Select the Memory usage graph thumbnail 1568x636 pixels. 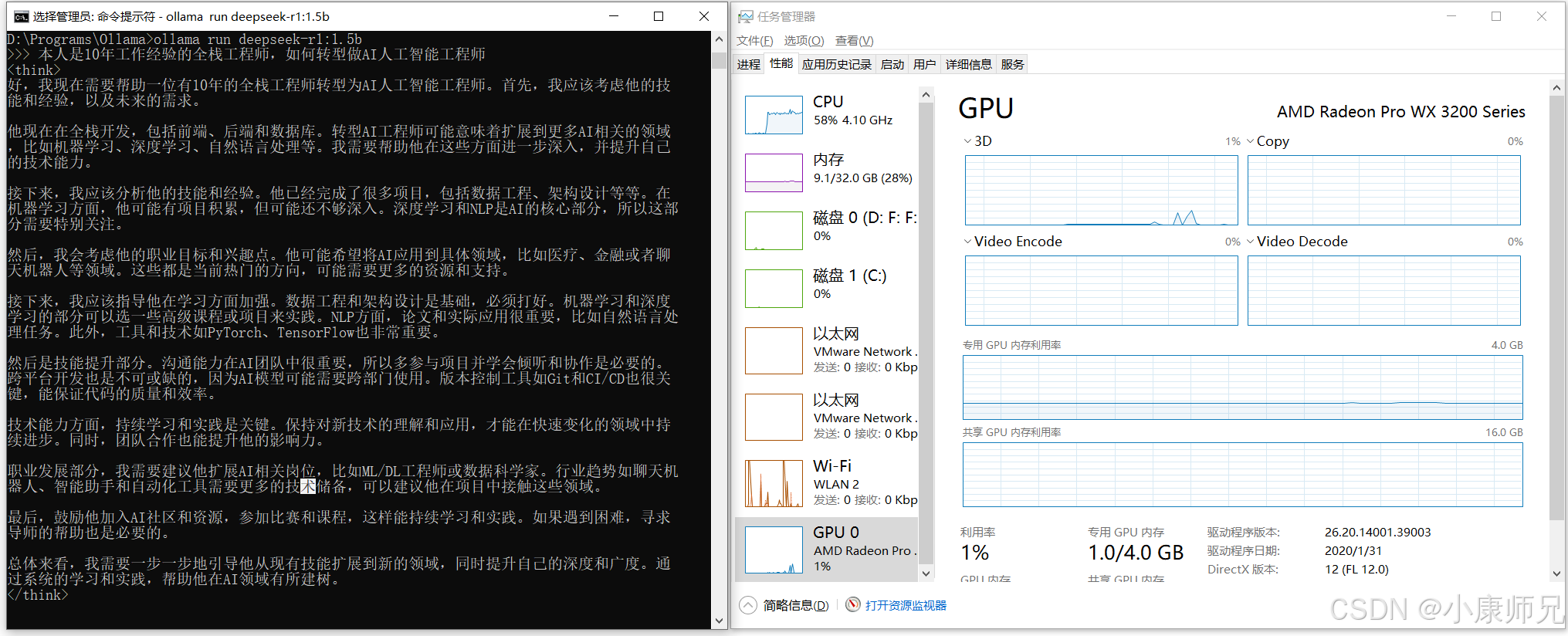click(x=774, y=173)
